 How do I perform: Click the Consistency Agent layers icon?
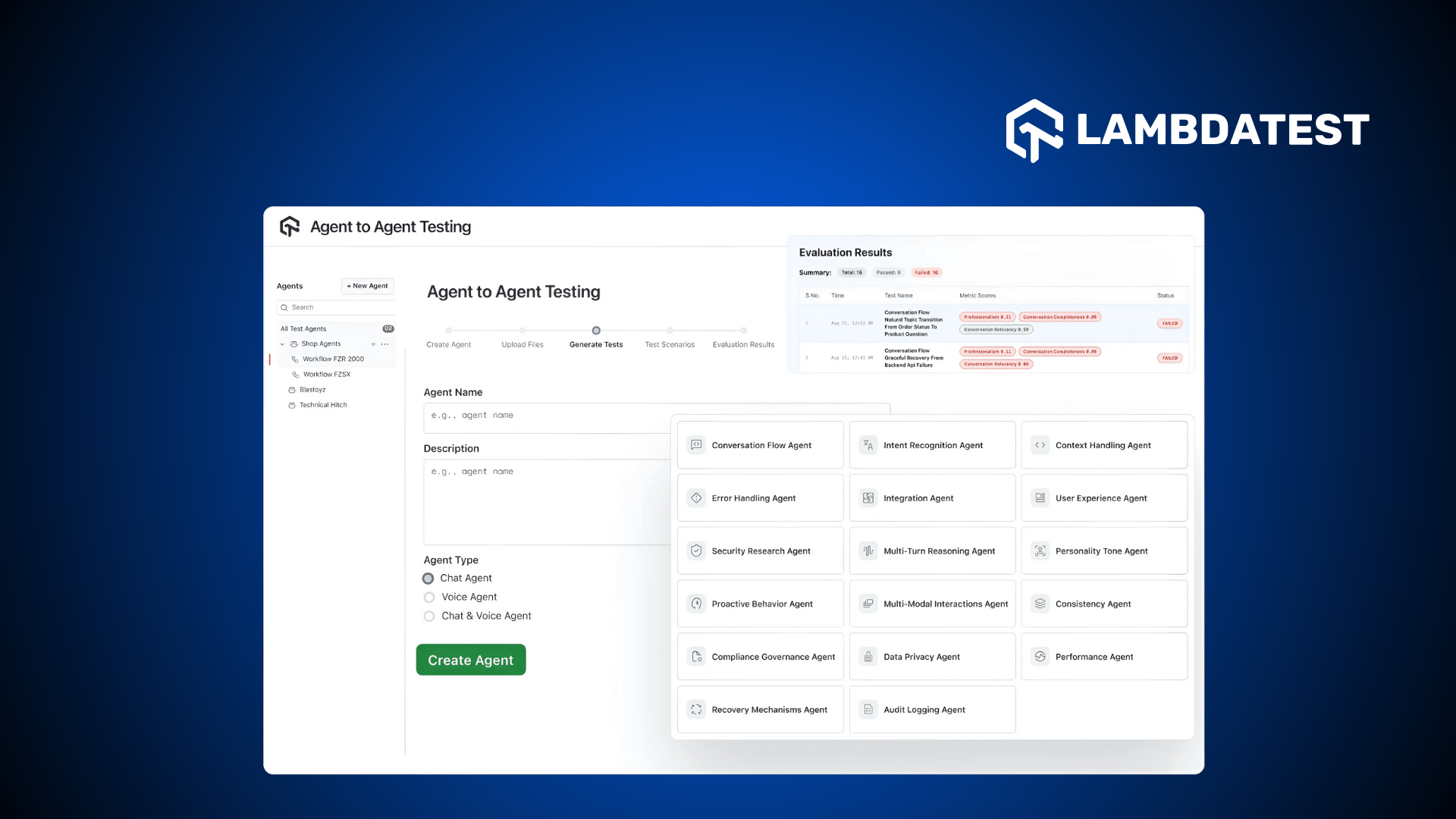1040,604
